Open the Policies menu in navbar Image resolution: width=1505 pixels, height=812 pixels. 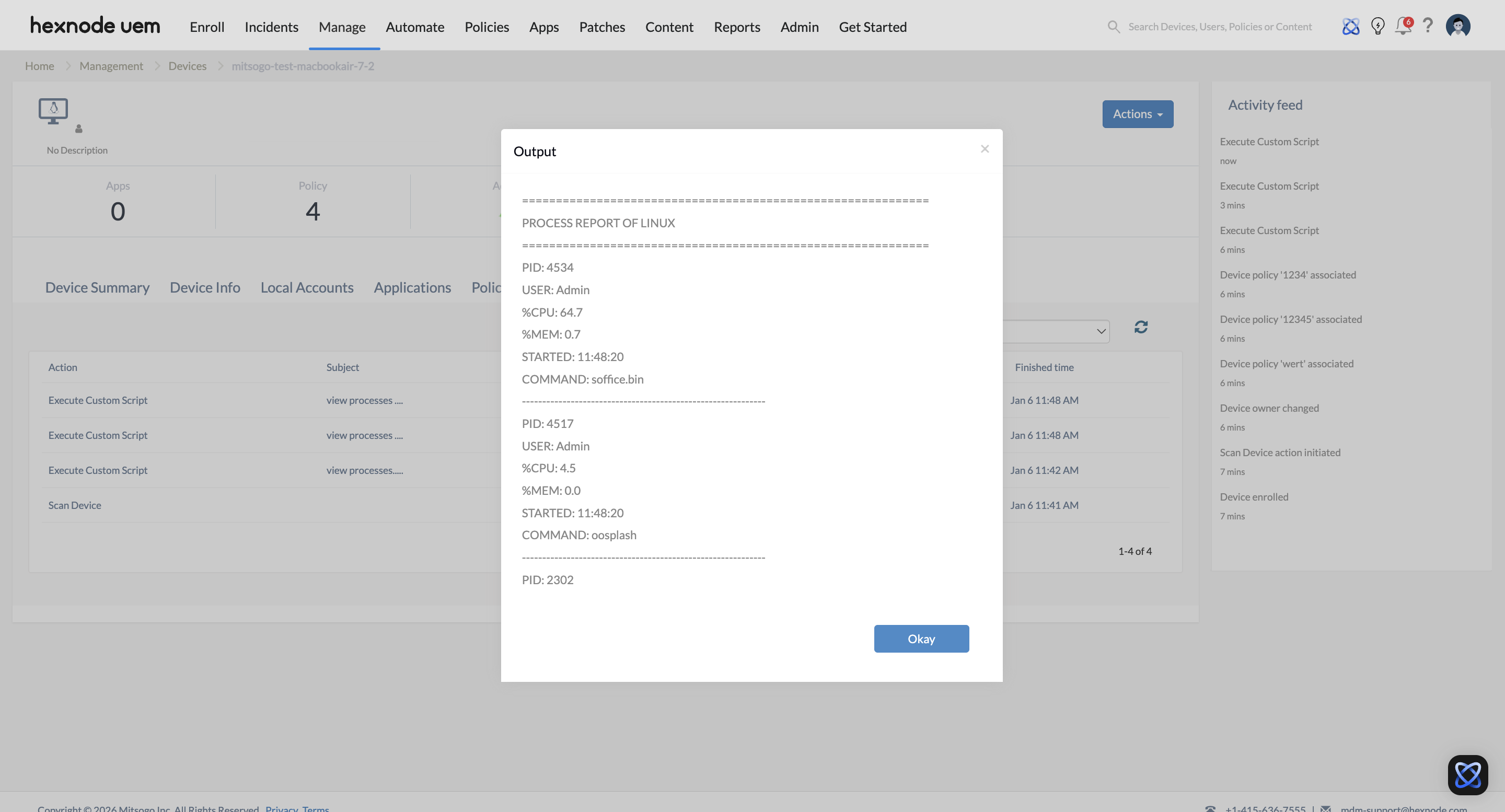(486, 27)
